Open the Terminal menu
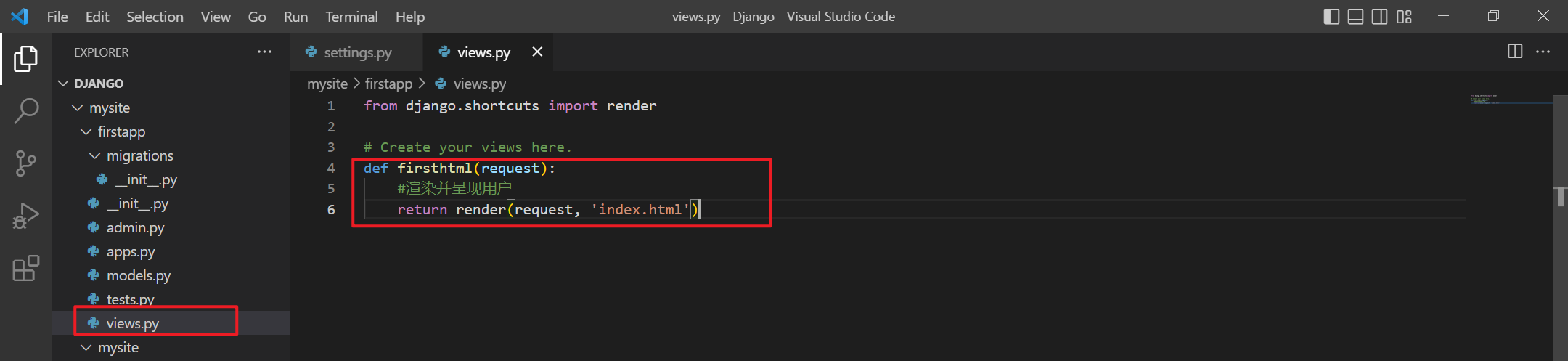The image size is (1568, 361). (x=351, y=17)
